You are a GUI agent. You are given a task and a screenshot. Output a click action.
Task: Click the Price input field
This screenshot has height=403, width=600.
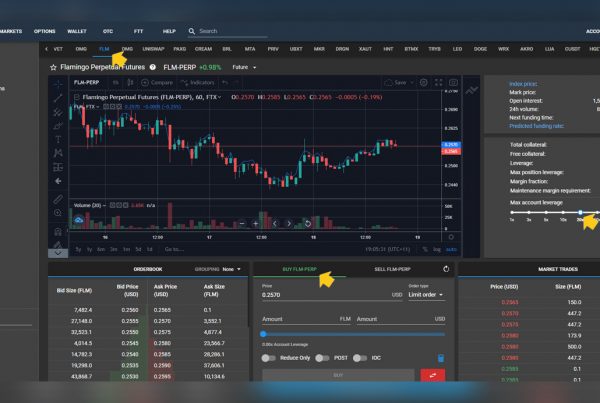coord(332,295)
